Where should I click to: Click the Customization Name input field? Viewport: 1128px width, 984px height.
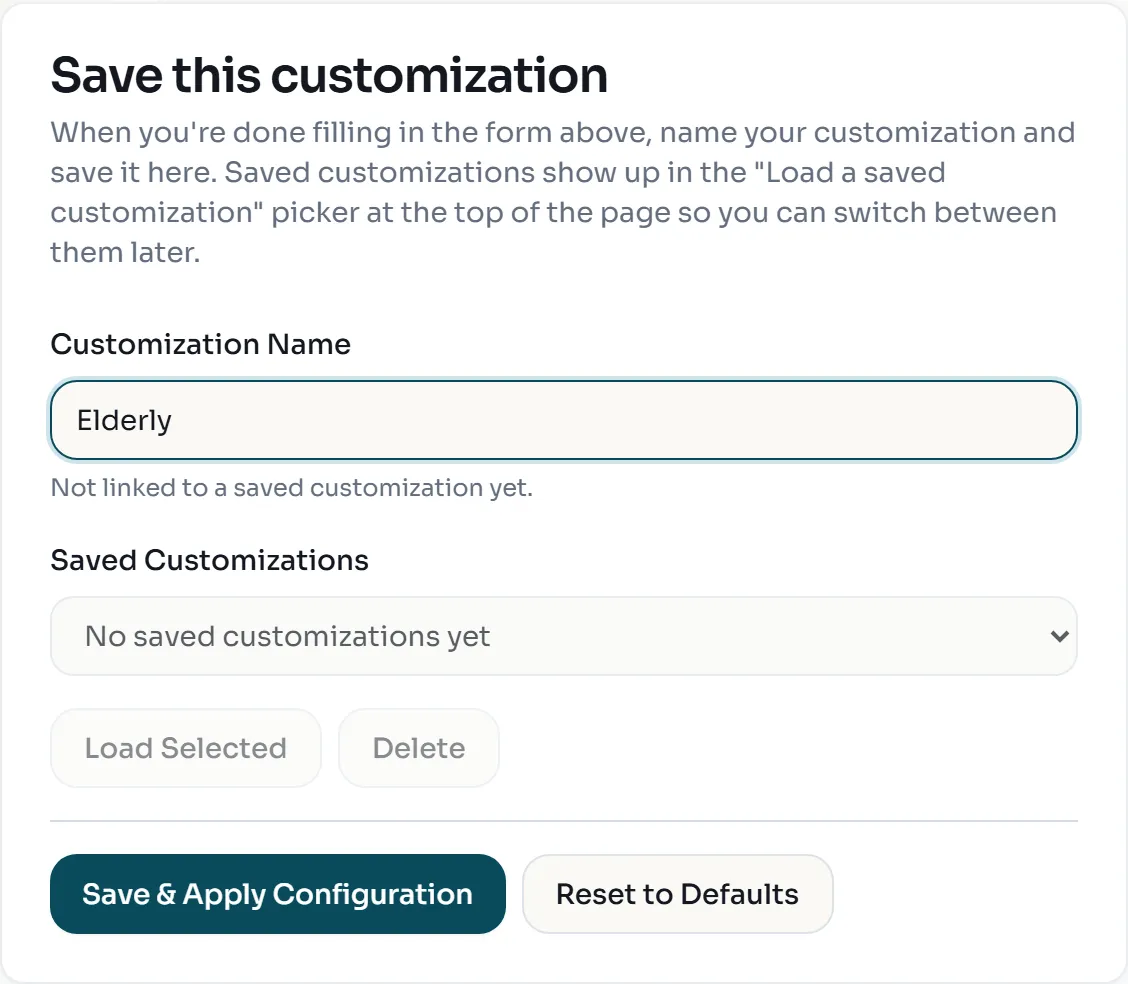(x=563, y=420)
